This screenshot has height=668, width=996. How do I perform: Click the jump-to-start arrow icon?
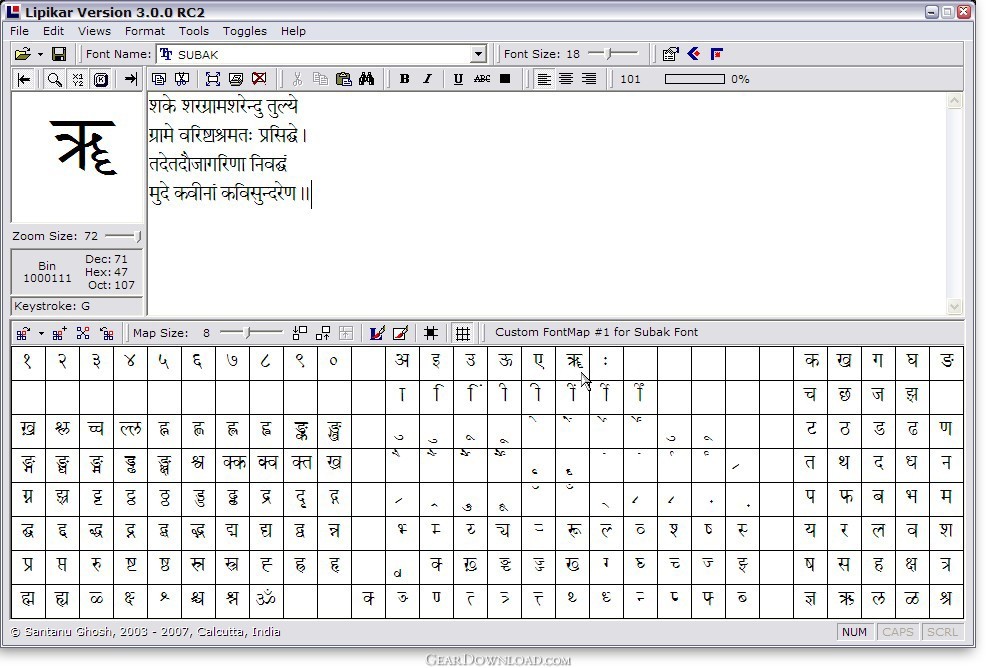(x=24, y=79)
